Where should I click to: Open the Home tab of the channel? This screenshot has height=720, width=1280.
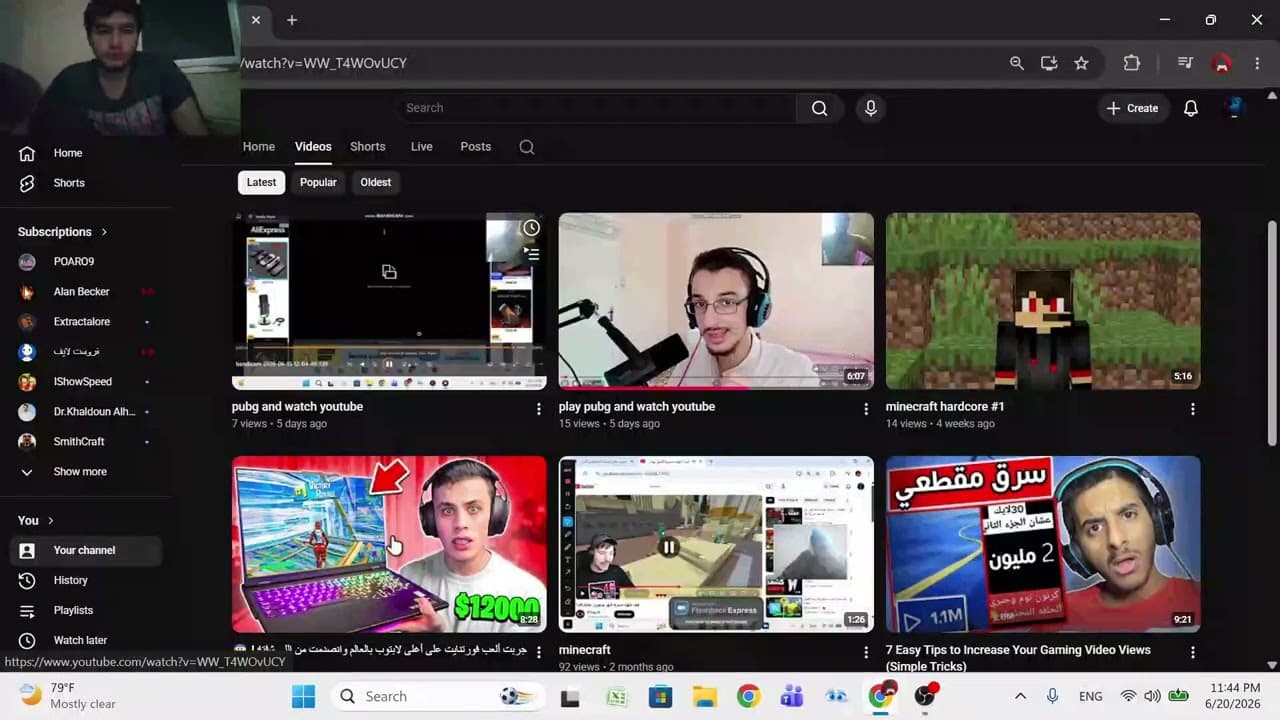coord(258,146)
